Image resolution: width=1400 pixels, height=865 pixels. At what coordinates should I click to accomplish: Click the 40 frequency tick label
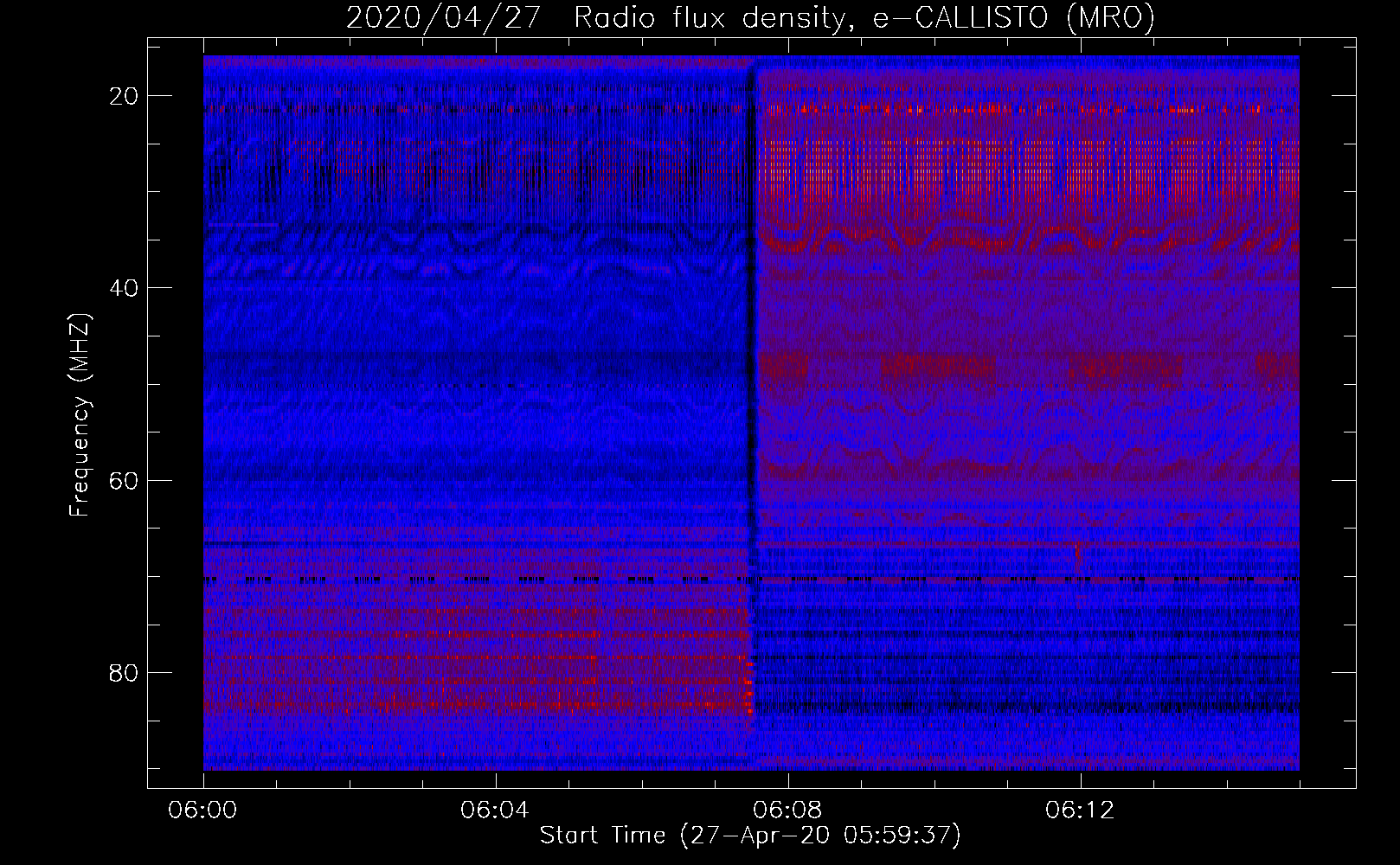coord(125,288)
